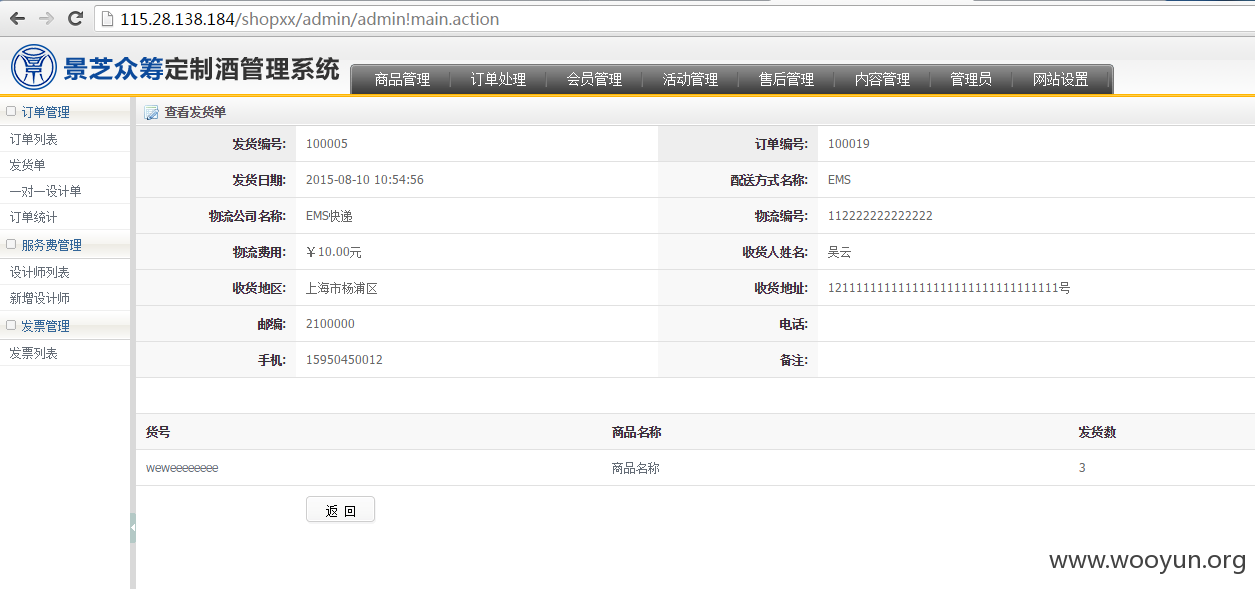
Task: Click the shipped quantity 3
Action: (1082, 468)
